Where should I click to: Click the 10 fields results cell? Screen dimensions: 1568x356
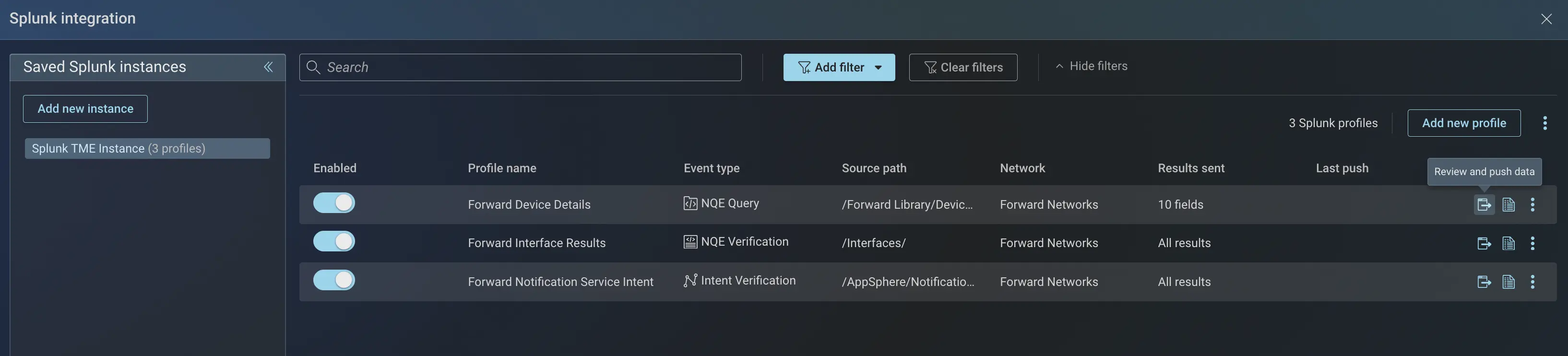tap(1180, 204)
